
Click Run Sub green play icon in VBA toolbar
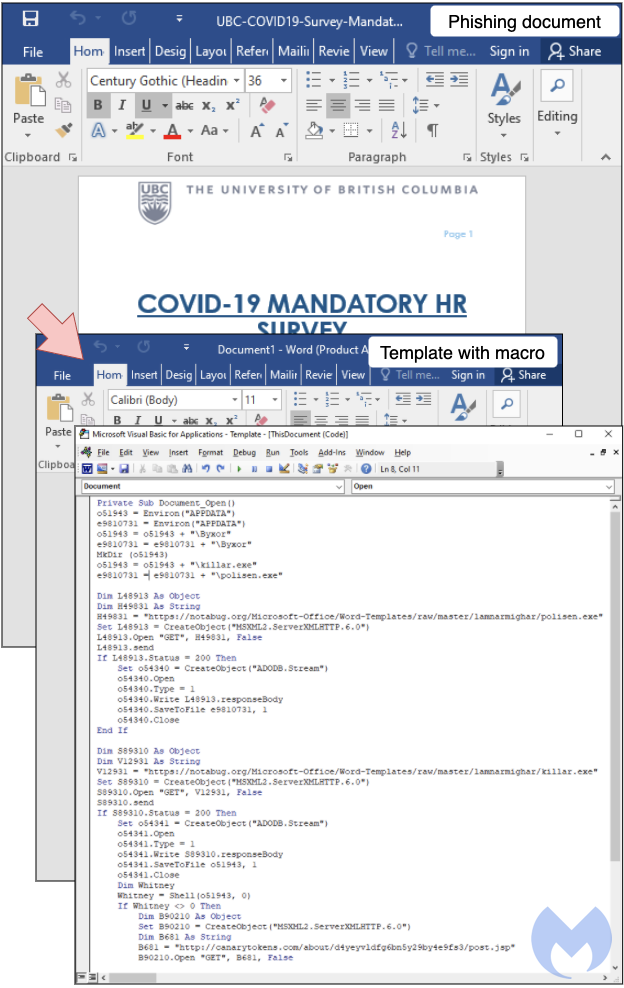click(x=240, y=469)
